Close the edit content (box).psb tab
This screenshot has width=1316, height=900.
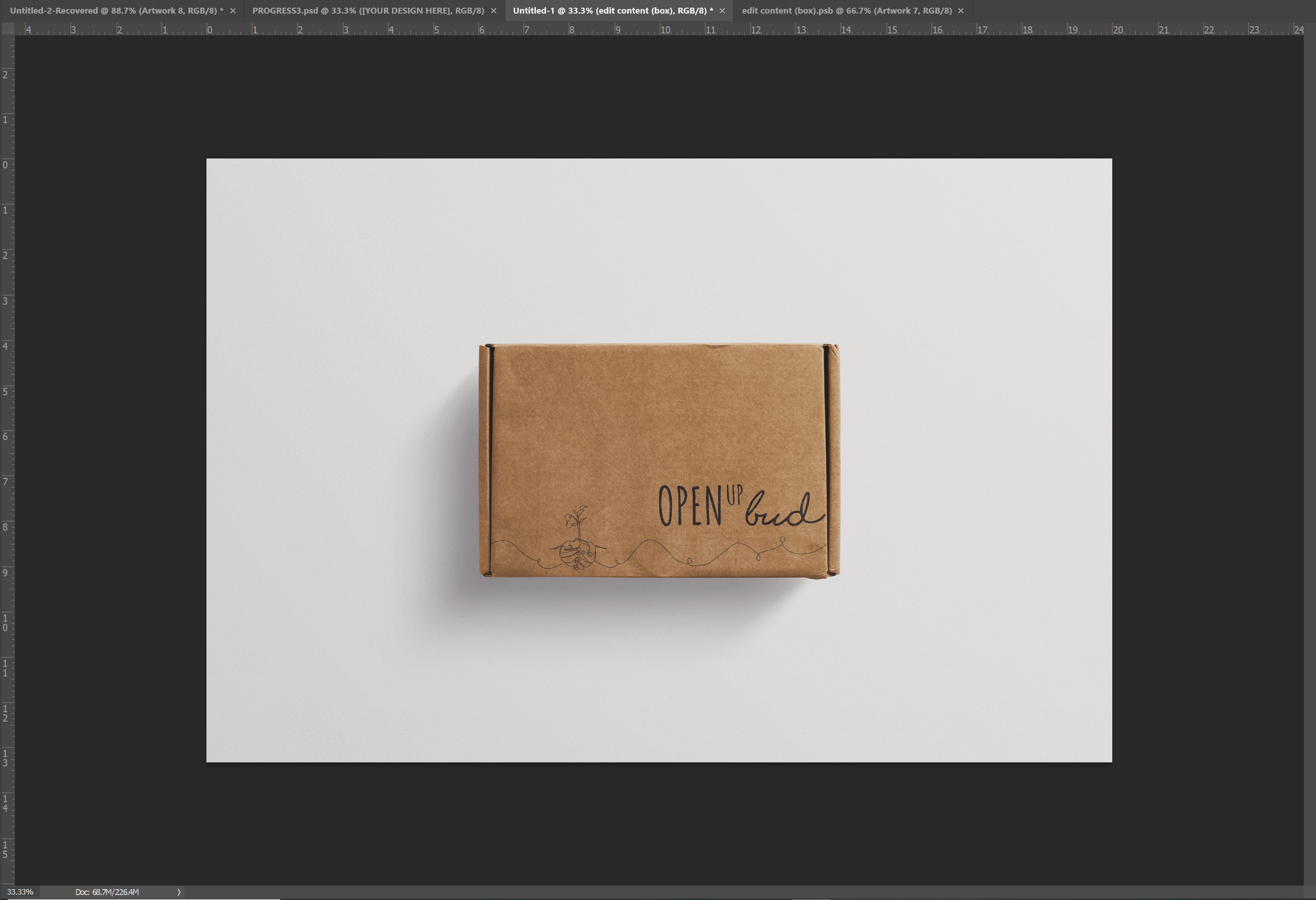click(x=961, y=11)
